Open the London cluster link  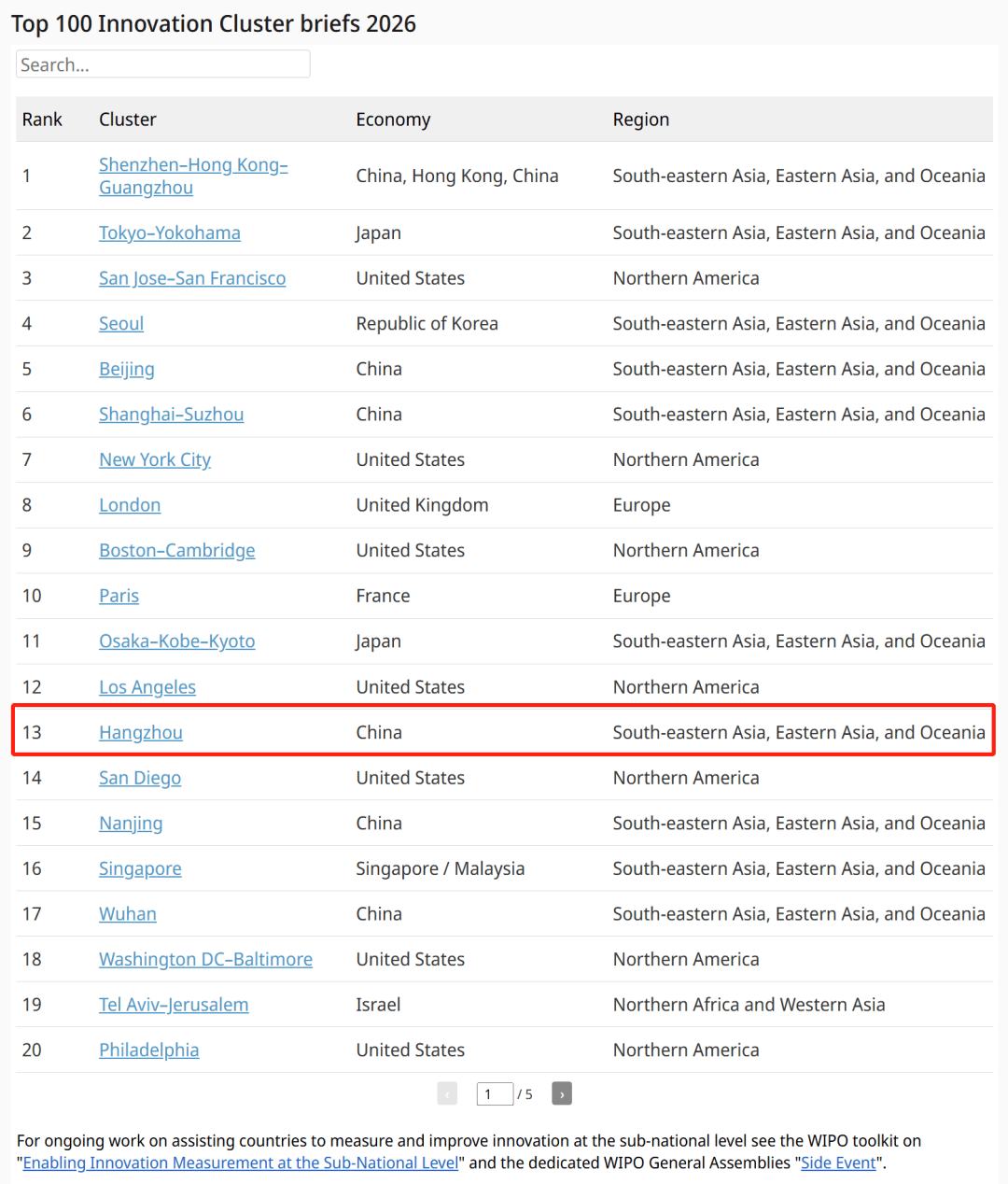tap(130, 505)
